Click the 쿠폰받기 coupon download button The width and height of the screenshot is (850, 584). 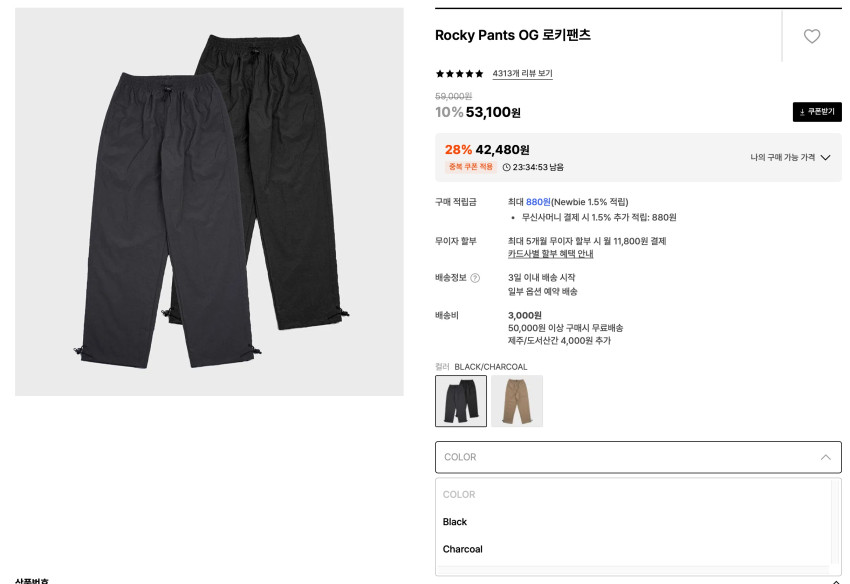pyautogui.click(x=817, y=112)
